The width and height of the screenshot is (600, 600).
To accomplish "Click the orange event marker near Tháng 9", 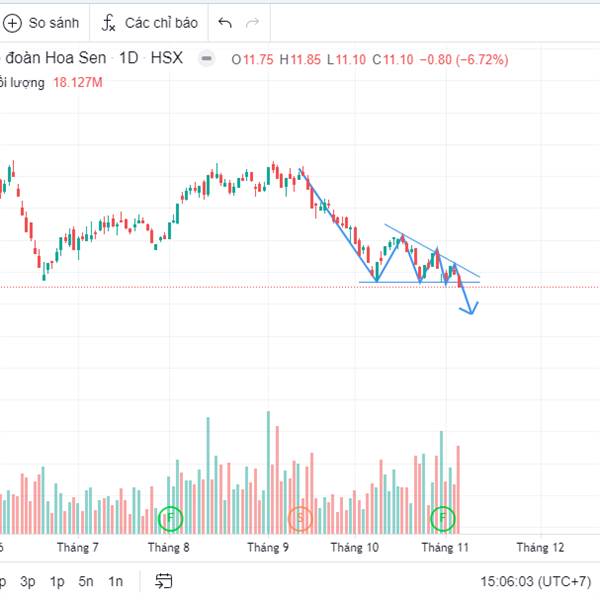I will point(300,518).
